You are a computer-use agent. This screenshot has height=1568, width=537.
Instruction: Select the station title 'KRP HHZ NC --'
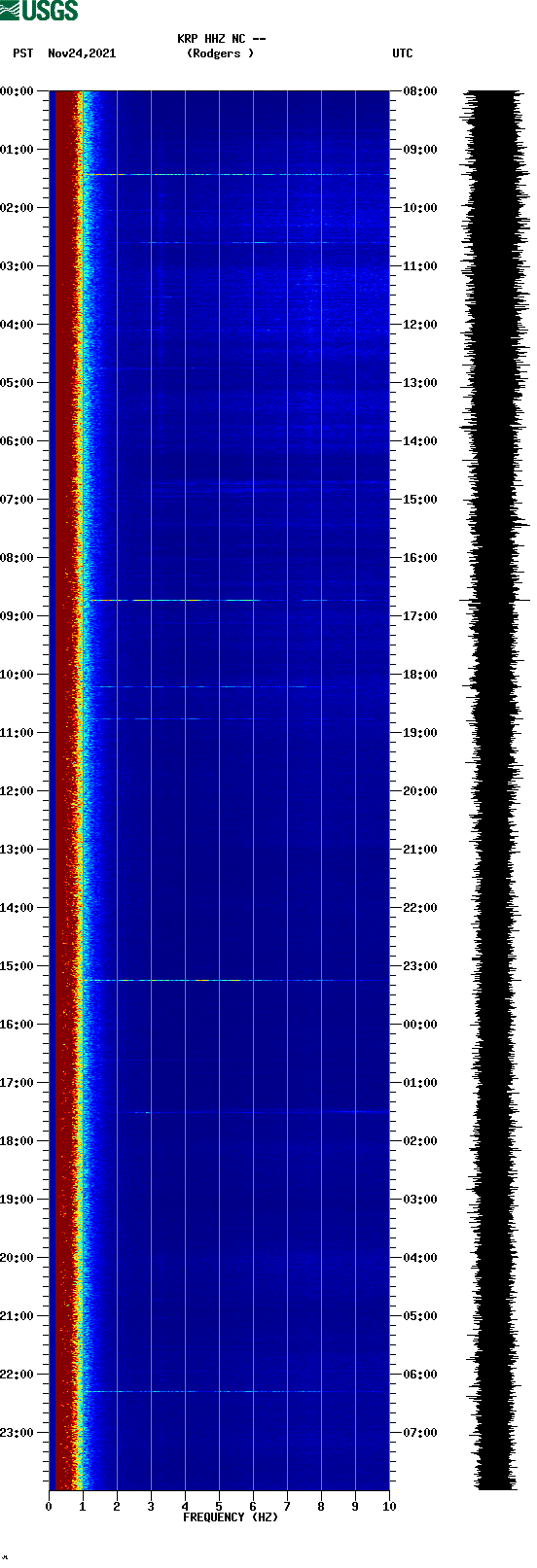[x=222, y=39]
